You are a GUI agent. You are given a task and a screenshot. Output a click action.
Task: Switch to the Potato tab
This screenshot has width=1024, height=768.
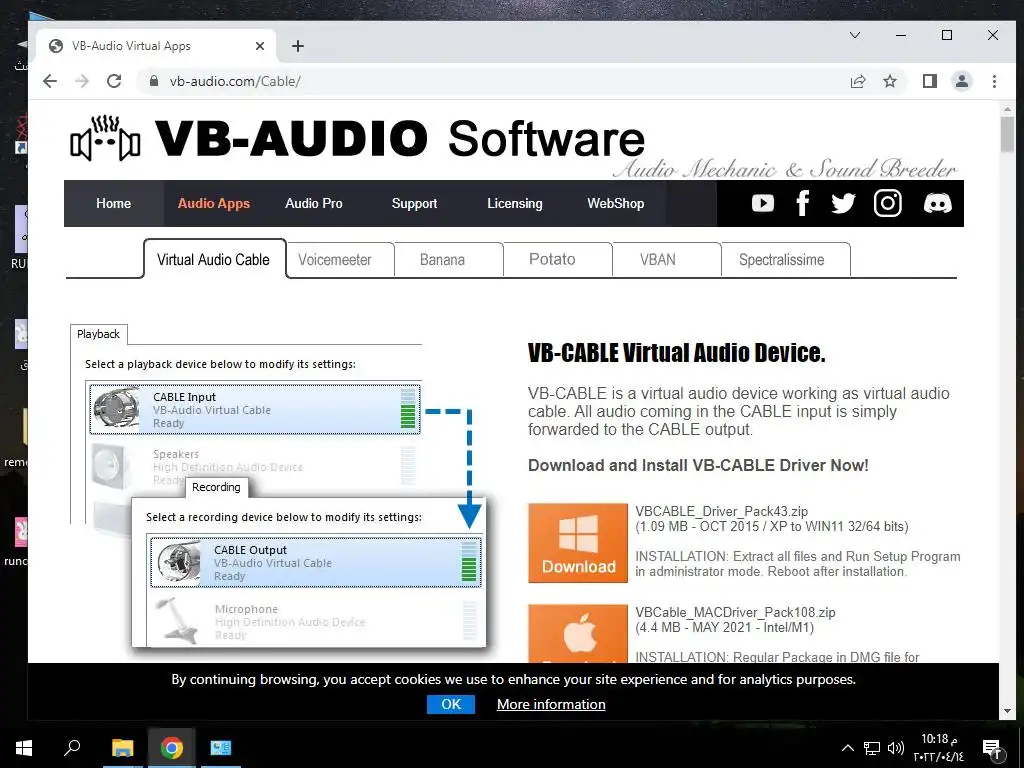pos(558,259)
